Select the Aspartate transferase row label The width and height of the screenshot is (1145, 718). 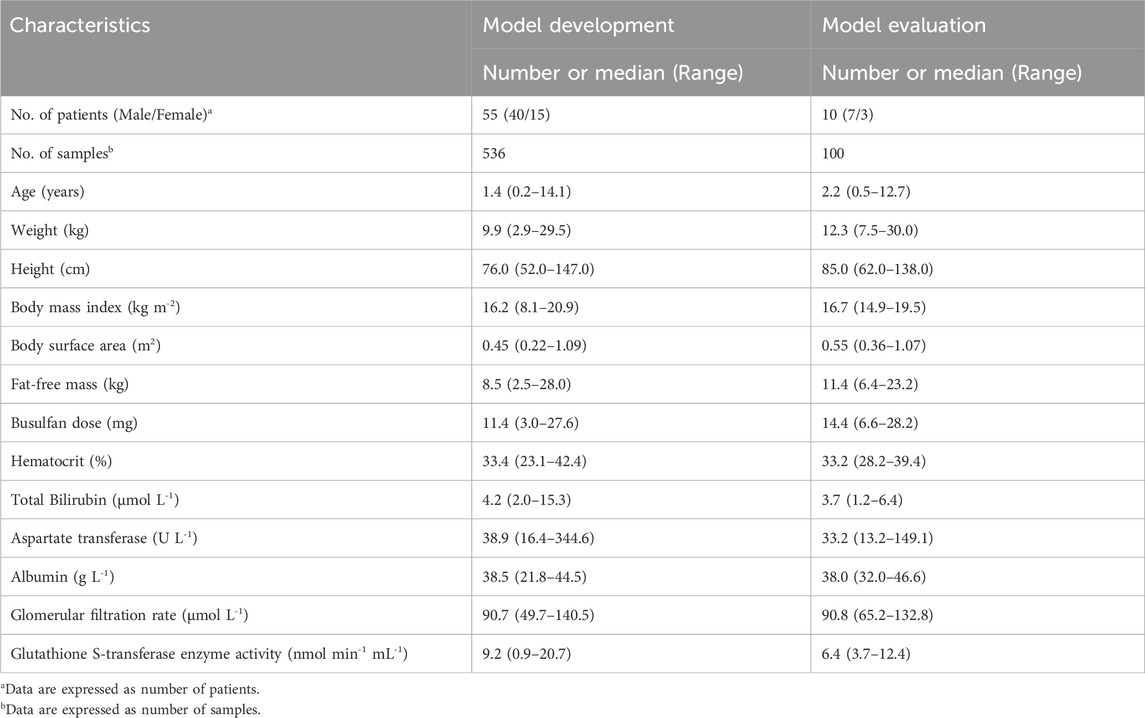coord(104,538)
